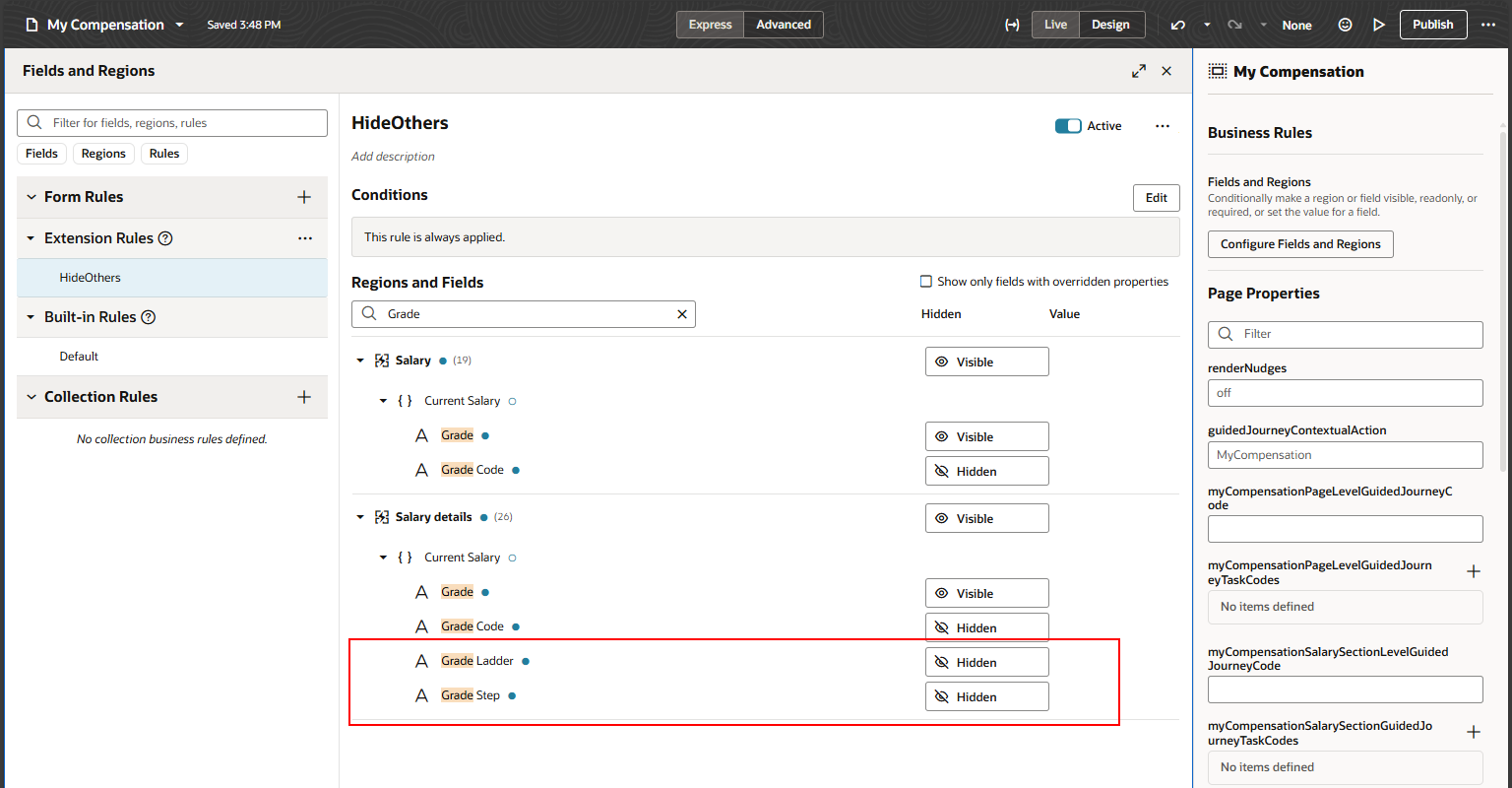Collapse the Collection Rules section
1512x788 pixels.
coord(31,397)
